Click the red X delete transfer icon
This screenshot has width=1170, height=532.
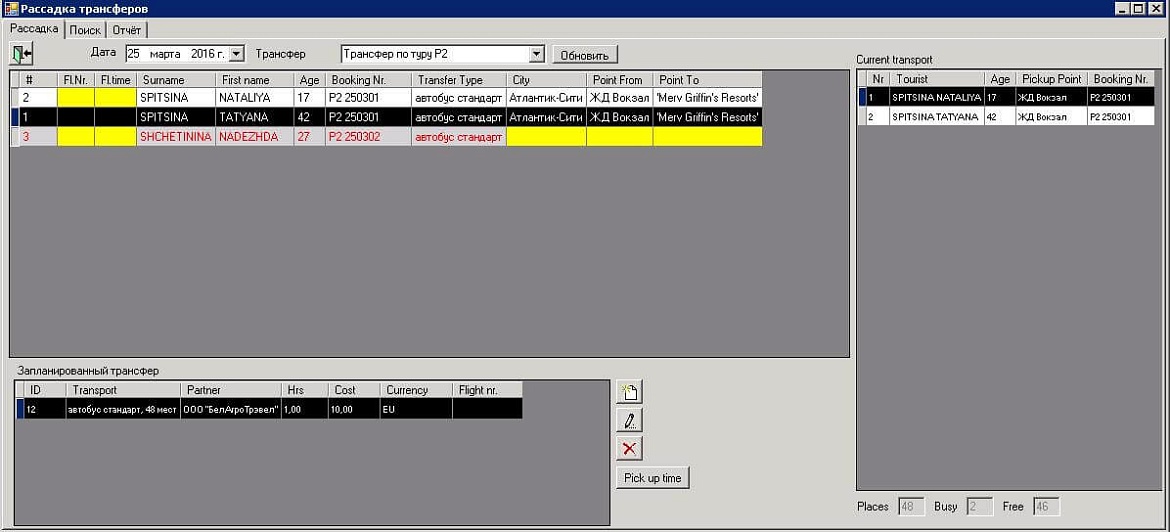pyautogui.click(x=630, y=448)
